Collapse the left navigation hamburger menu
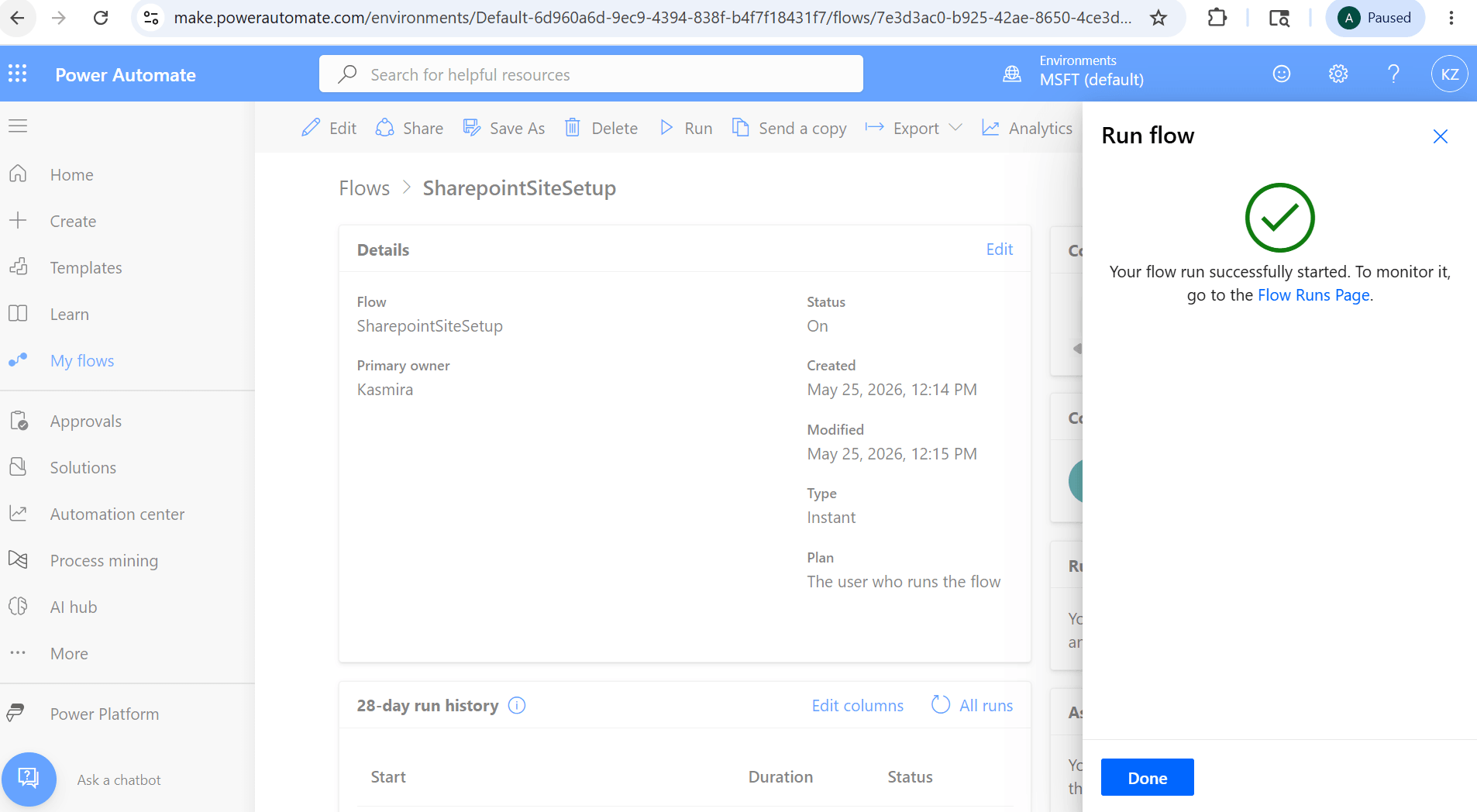The width and height of the screenshot is (1477, 812). [18, 126]
